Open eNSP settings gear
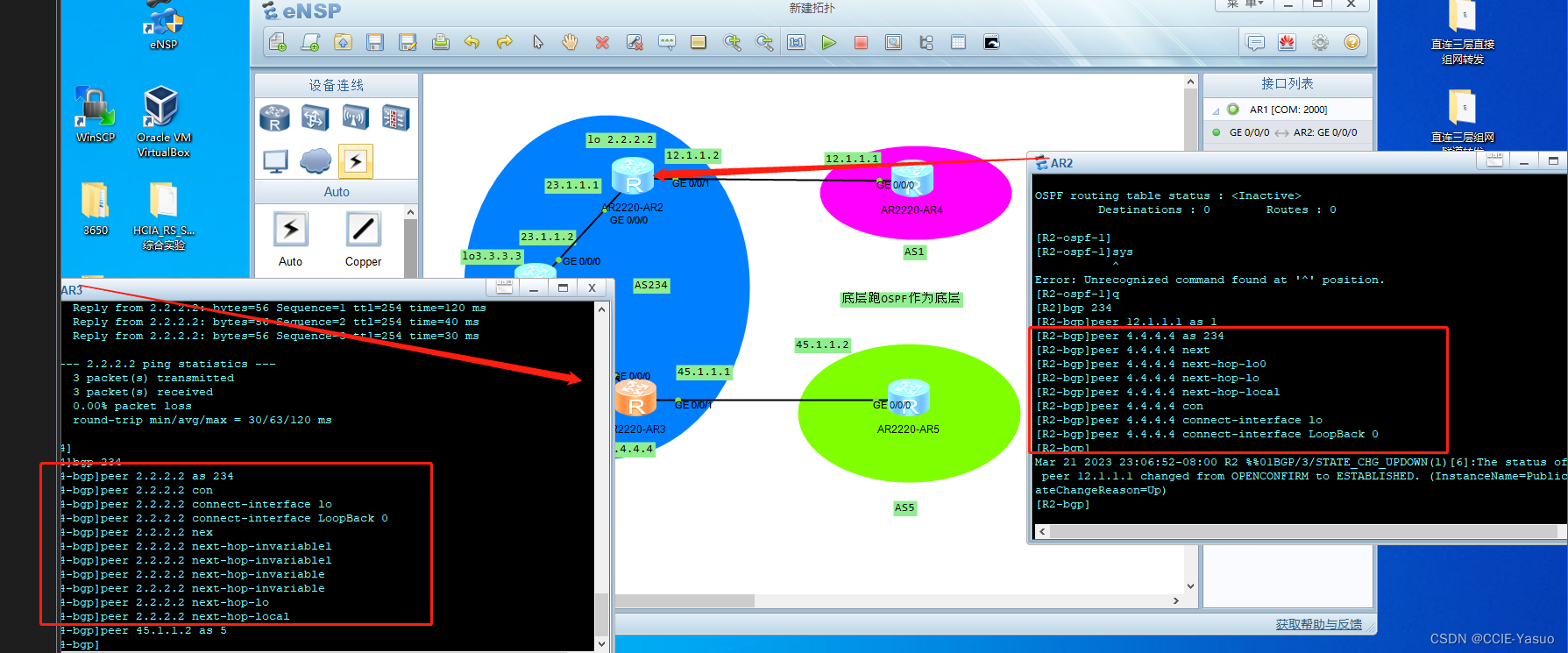 (x=1320, y=42)
